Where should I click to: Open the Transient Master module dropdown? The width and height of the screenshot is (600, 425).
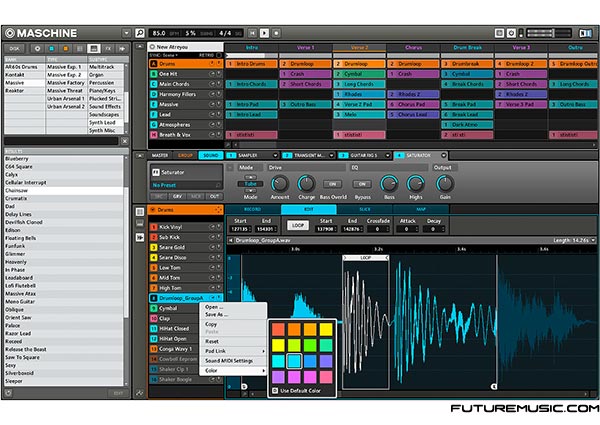[x=331, y=155]
